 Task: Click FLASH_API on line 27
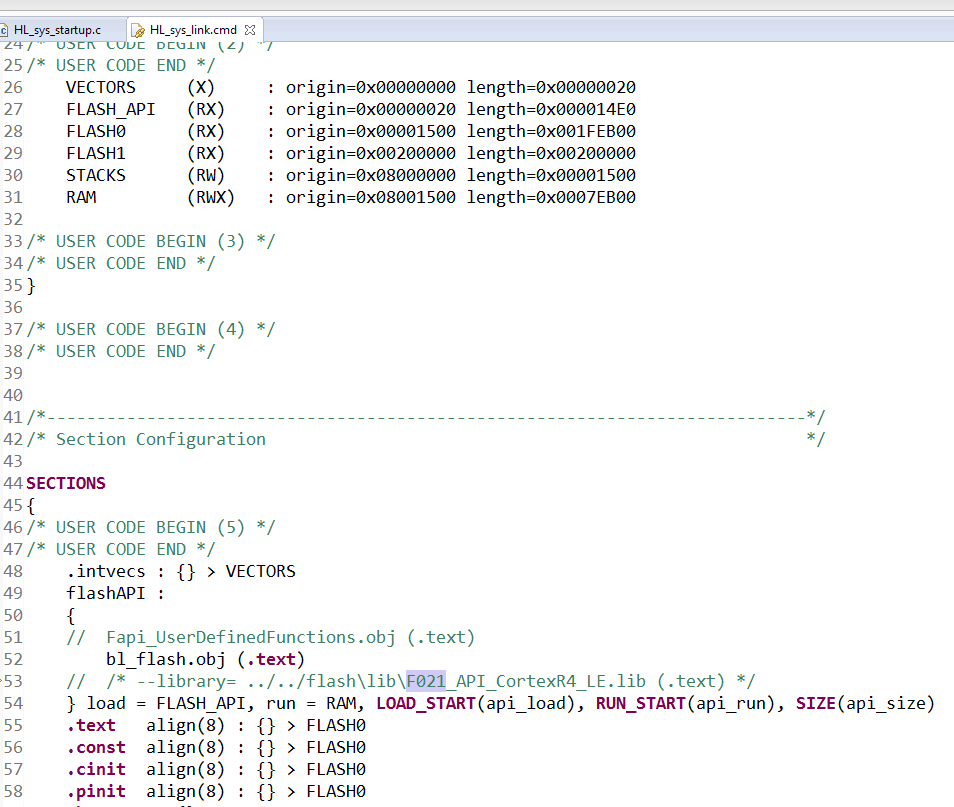[x=111, y=110]
